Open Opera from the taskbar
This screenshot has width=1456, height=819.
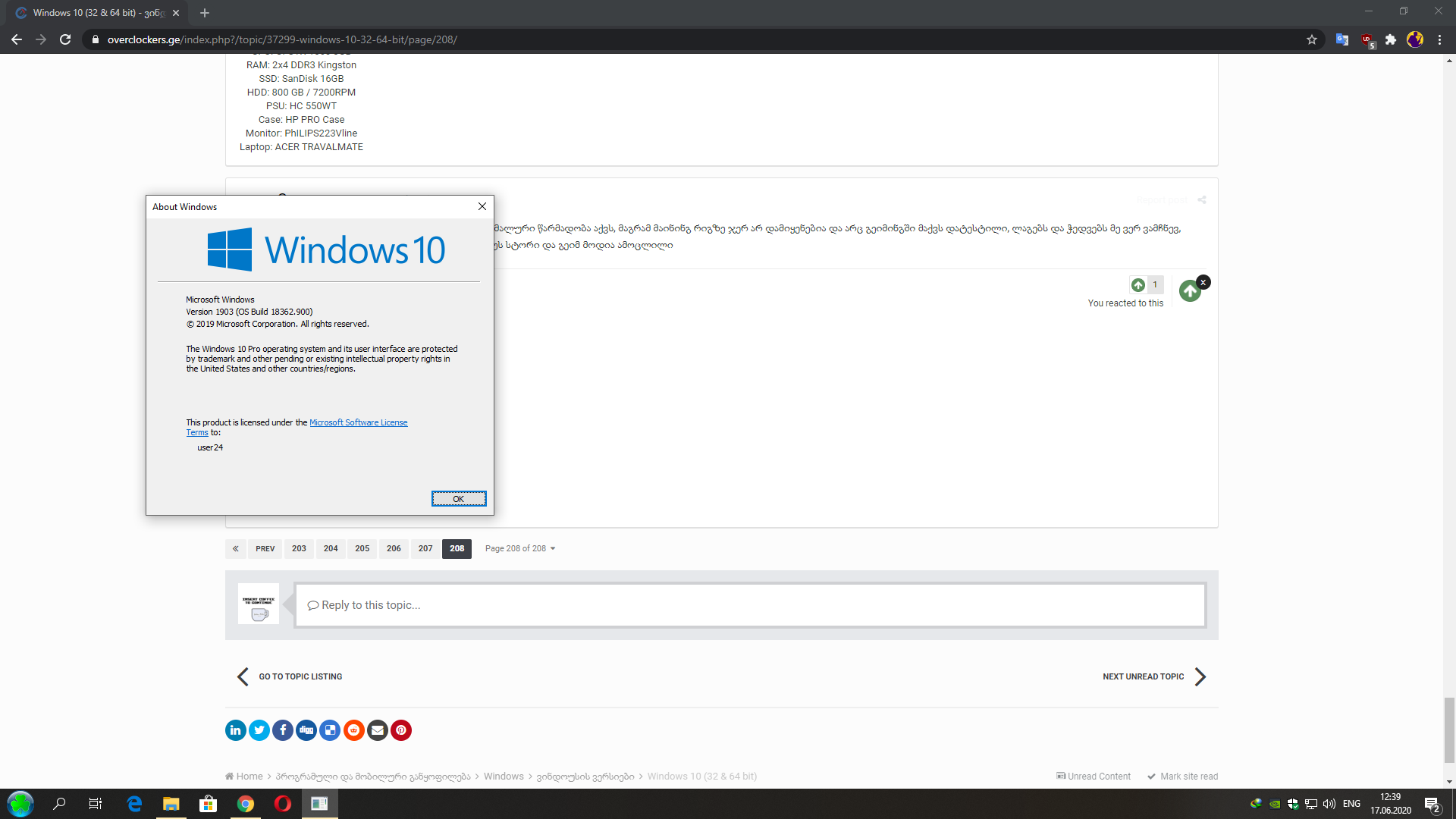(282, 804)
